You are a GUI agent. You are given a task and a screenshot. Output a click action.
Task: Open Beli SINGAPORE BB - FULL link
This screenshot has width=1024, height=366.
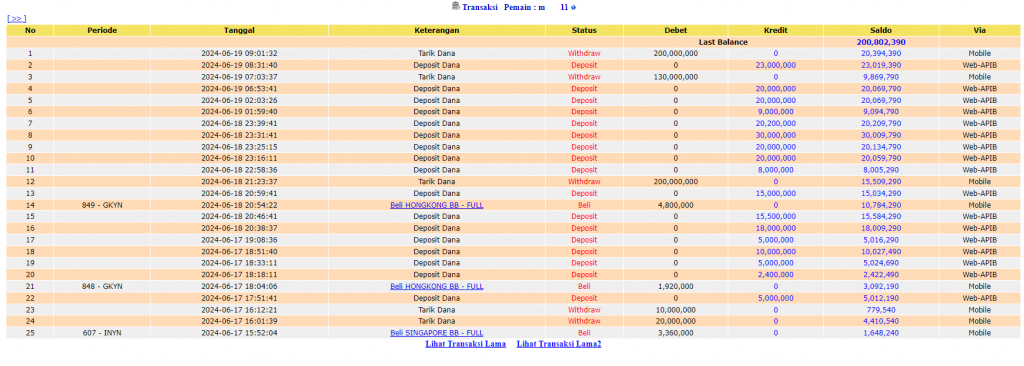437,333
